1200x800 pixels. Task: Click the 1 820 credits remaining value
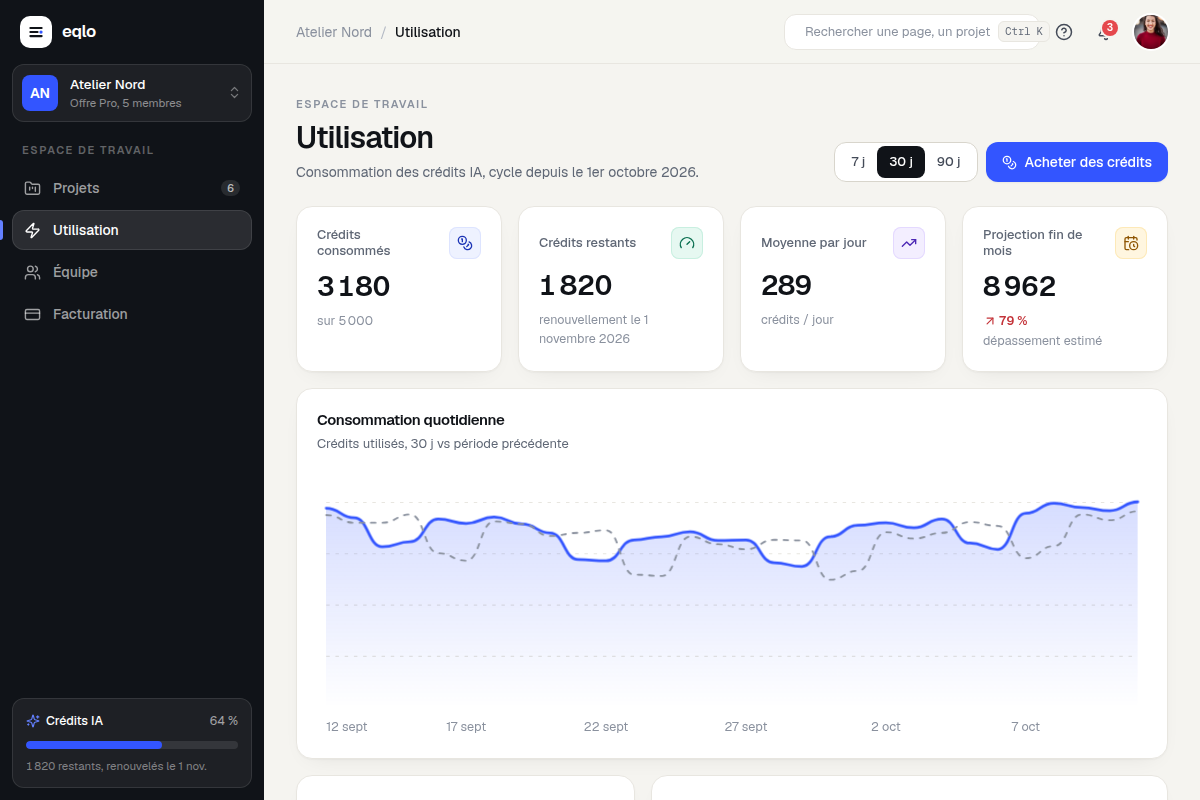click(x=575, y=286)
